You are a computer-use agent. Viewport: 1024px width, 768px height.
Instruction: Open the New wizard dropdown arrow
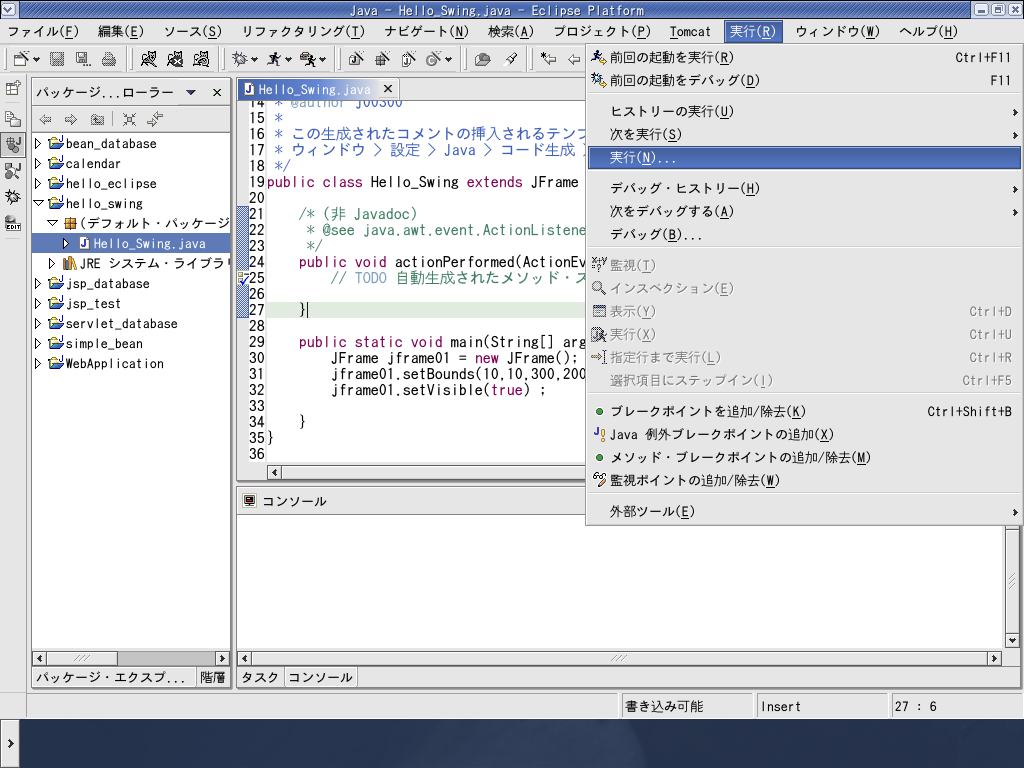point(36,59)
